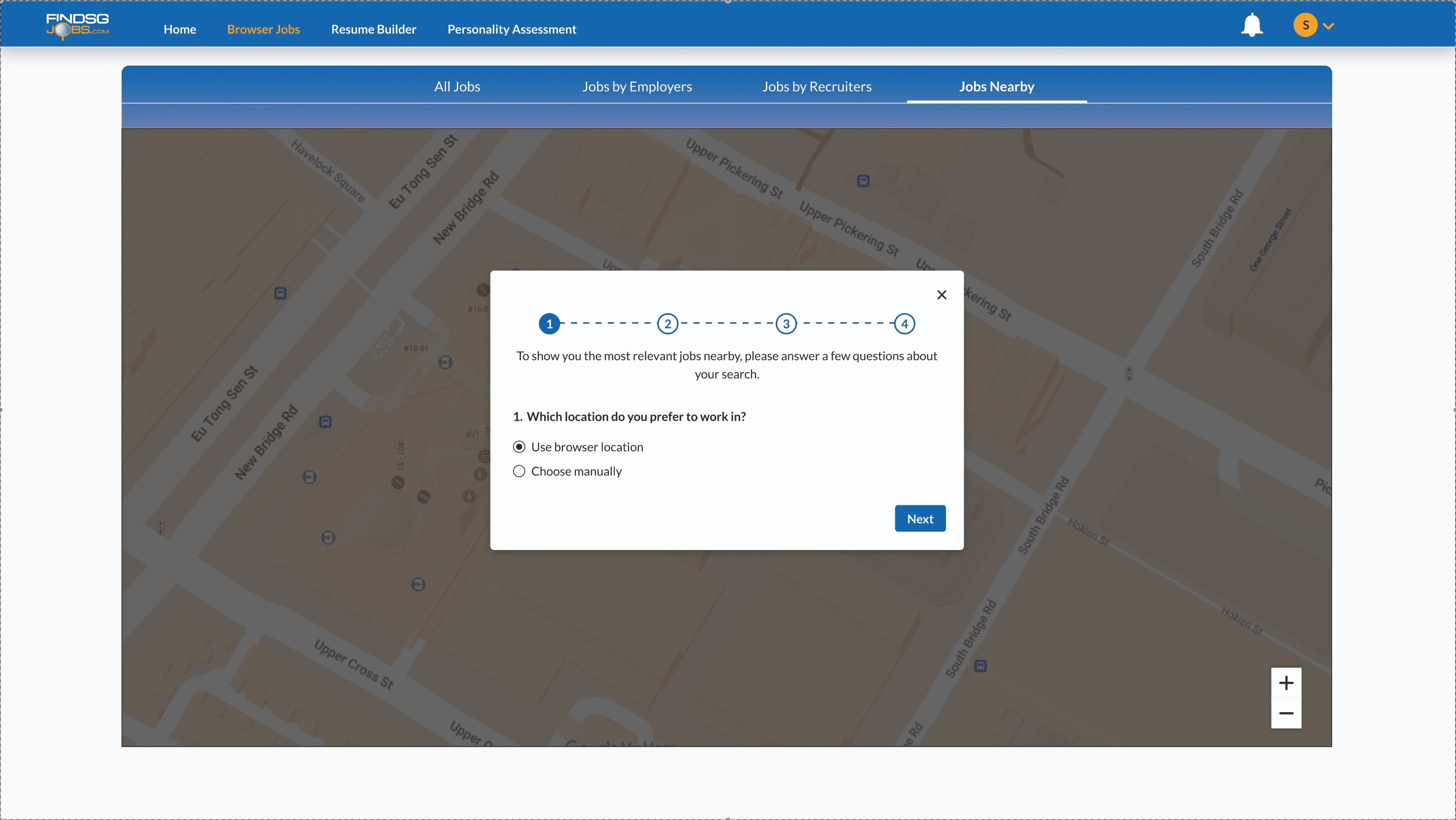Click the Next button
Screen dimensions: 1456x820
(x=920, y=519)
